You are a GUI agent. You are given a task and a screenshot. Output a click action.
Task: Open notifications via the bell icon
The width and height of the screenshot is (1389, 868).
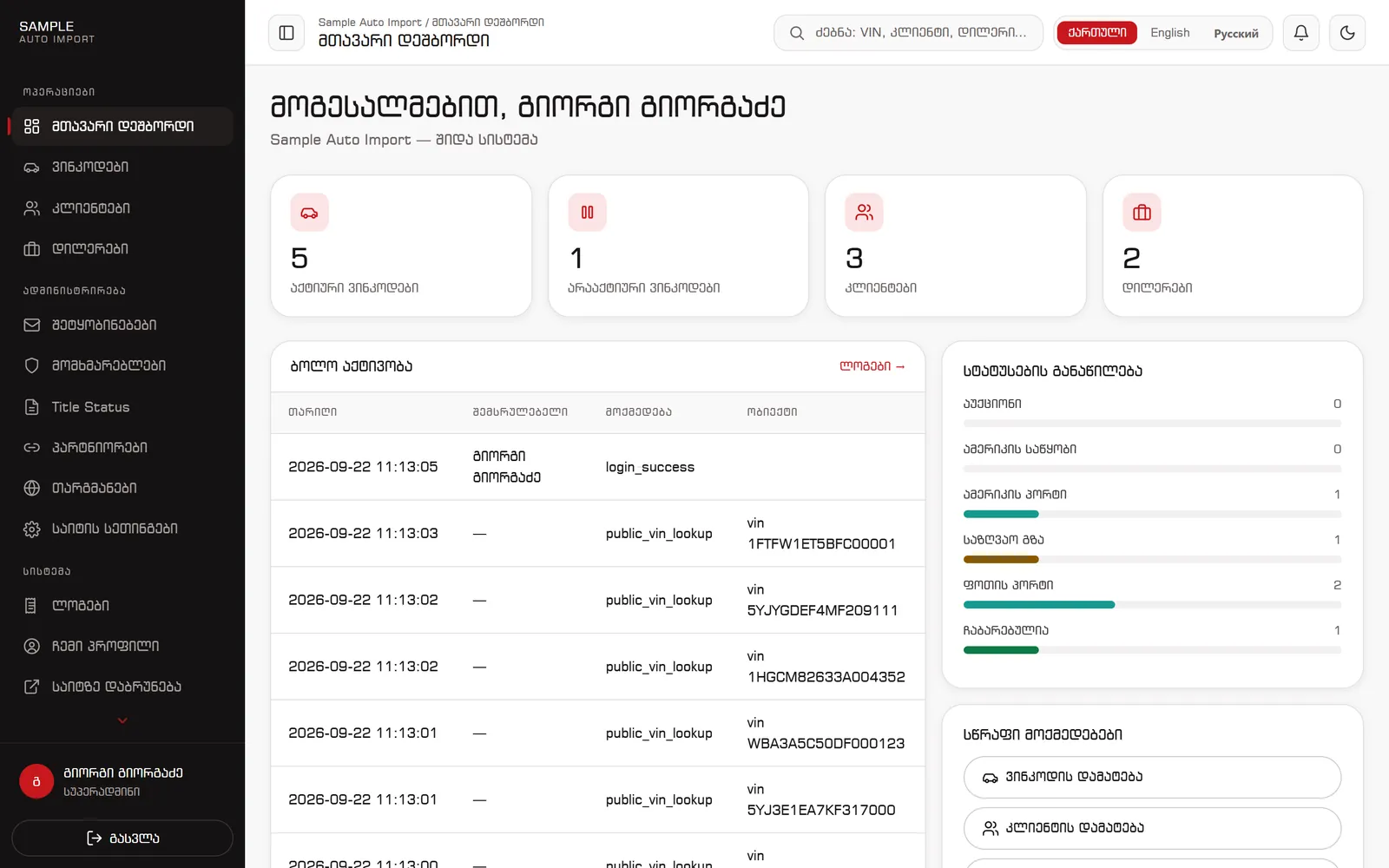pyautogui.click(x=1300, y=33)
